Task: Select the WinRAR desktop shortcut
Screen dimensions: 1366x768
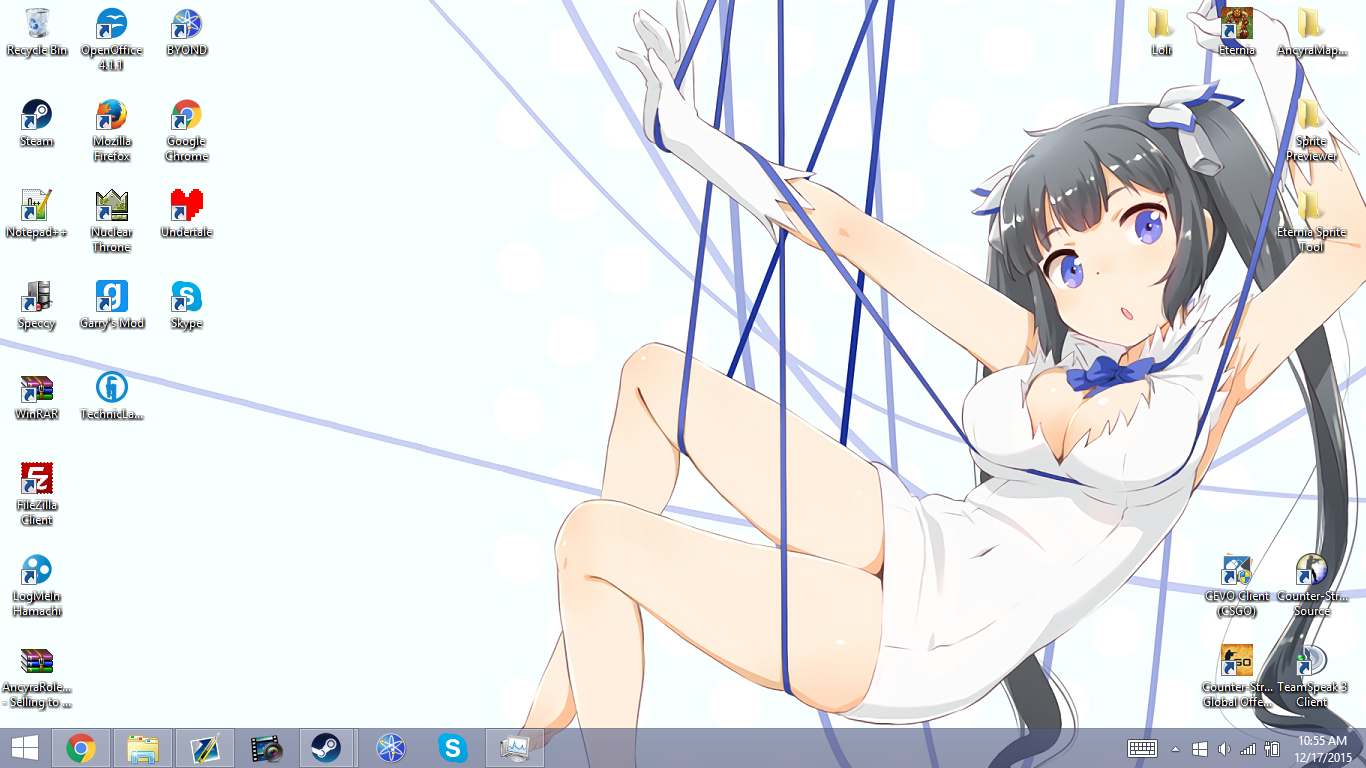Action: (x=37, y=396)
